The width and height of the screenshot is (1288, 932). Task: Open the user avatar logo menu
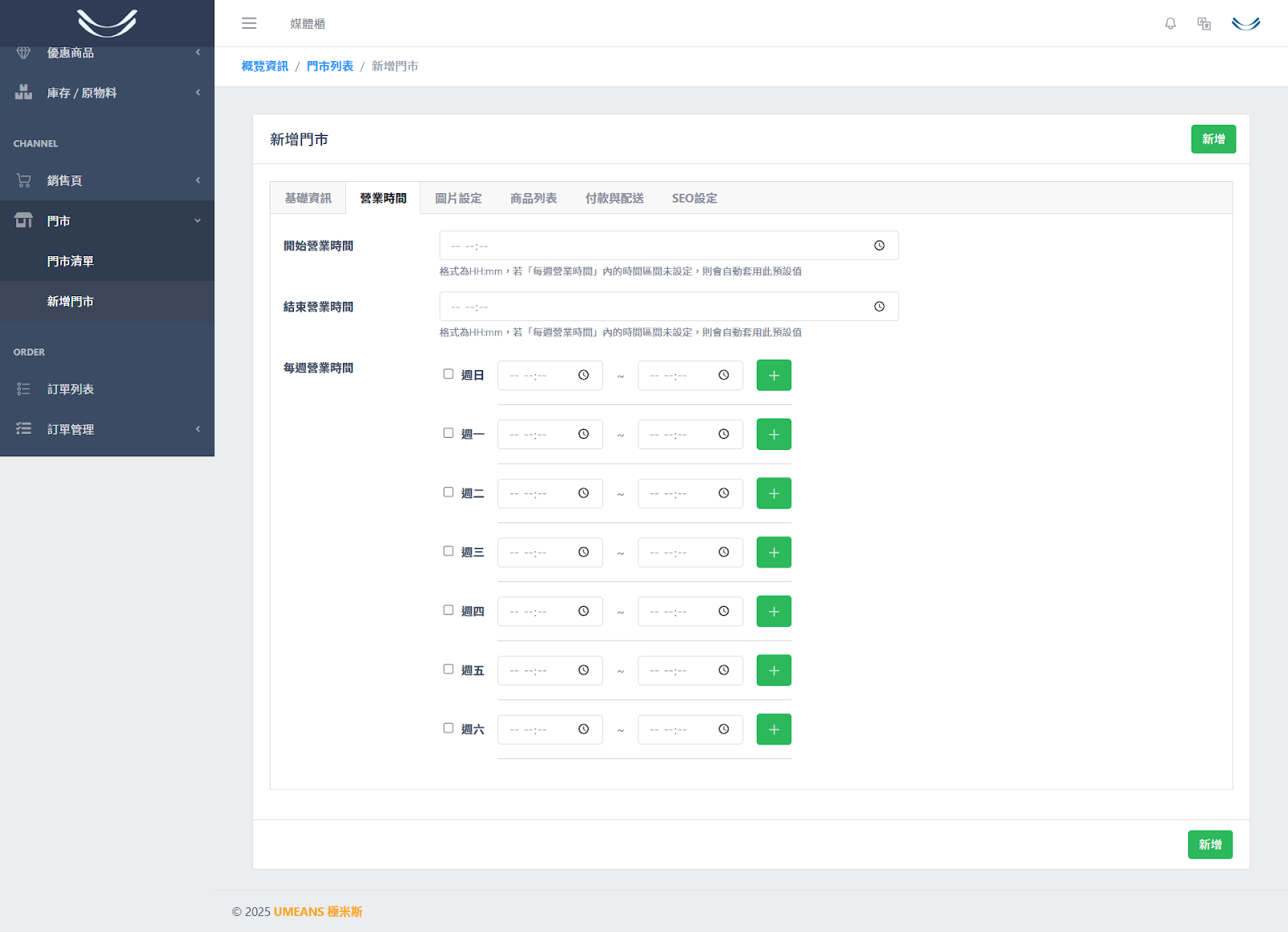coord(1245,23)
